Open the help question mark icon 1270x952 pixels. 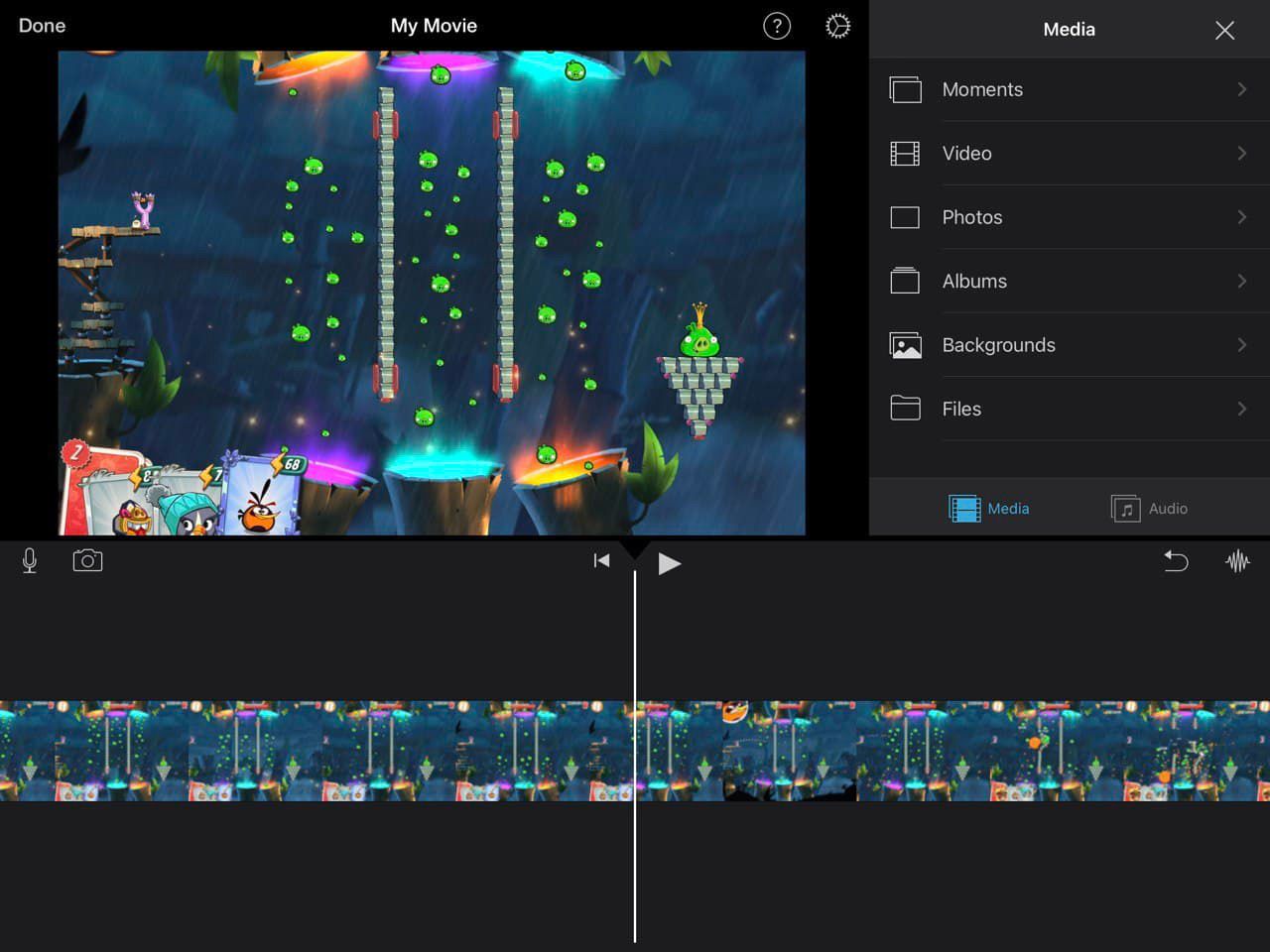[x=777, y=27]
